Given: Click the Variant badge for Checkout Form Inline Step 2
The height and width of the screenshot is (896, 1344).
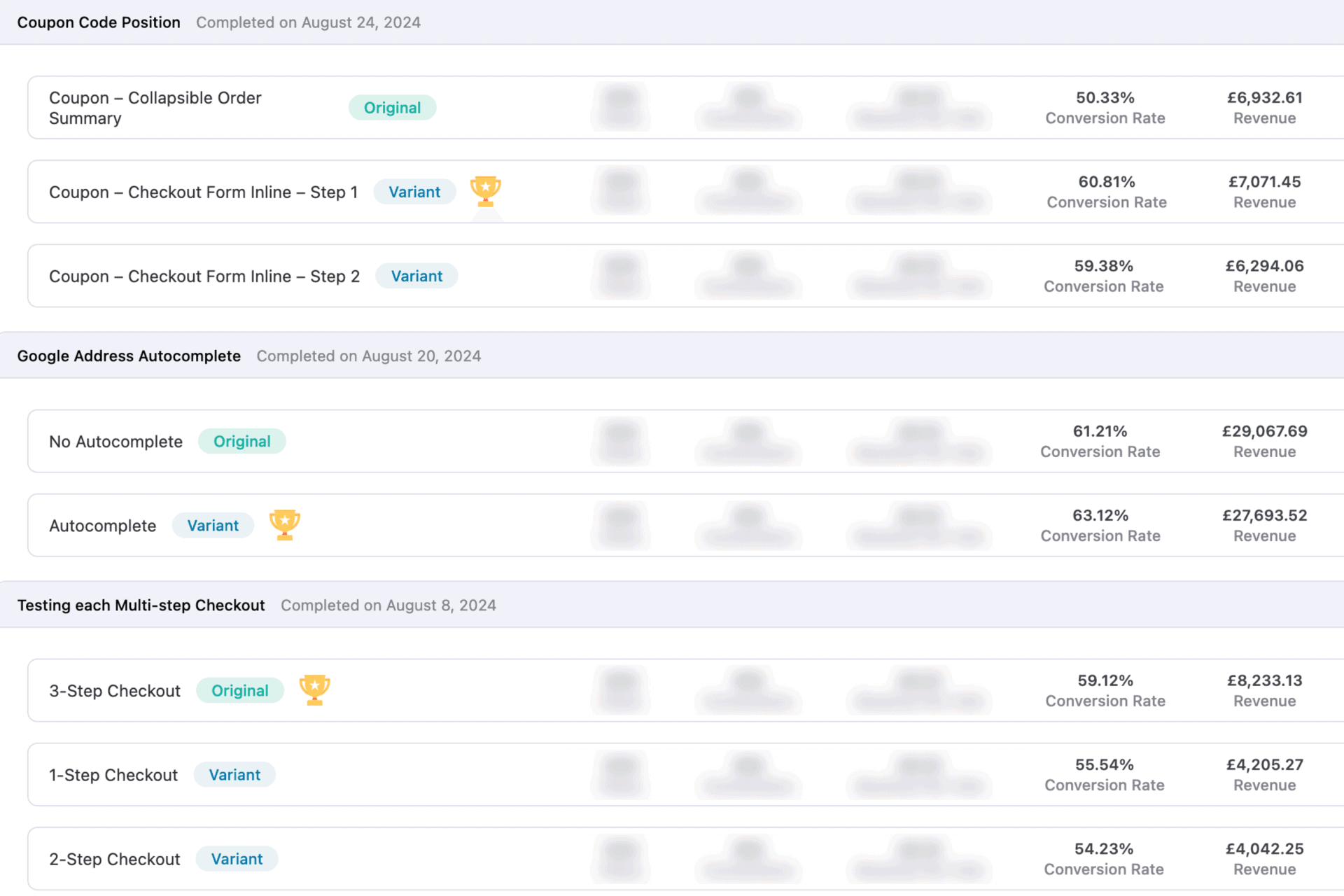Looking at the screenshot, I should pyautogui.click(x=416, y=276).
